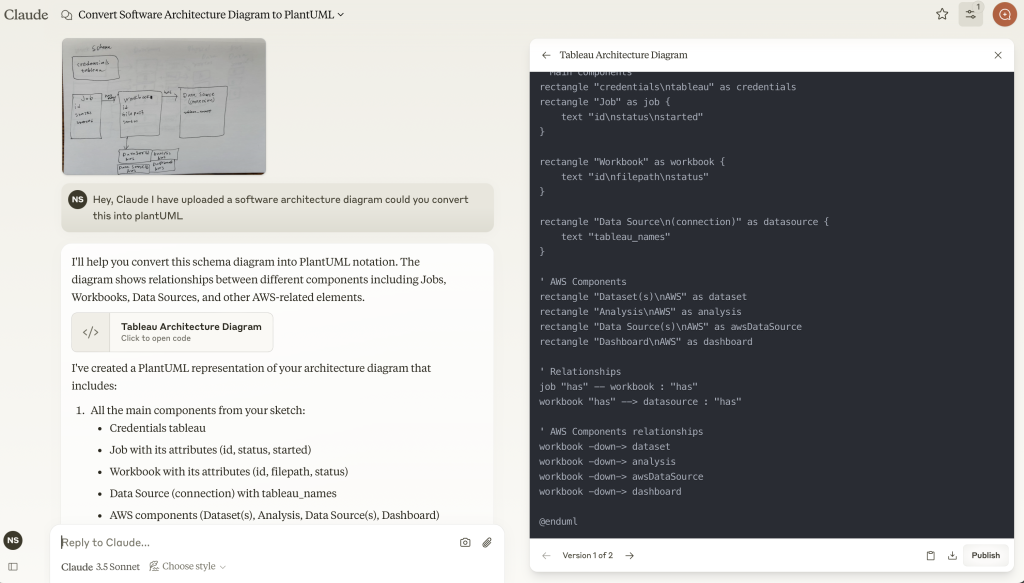Click the code brackets icon on artifact card

point(91,332)
